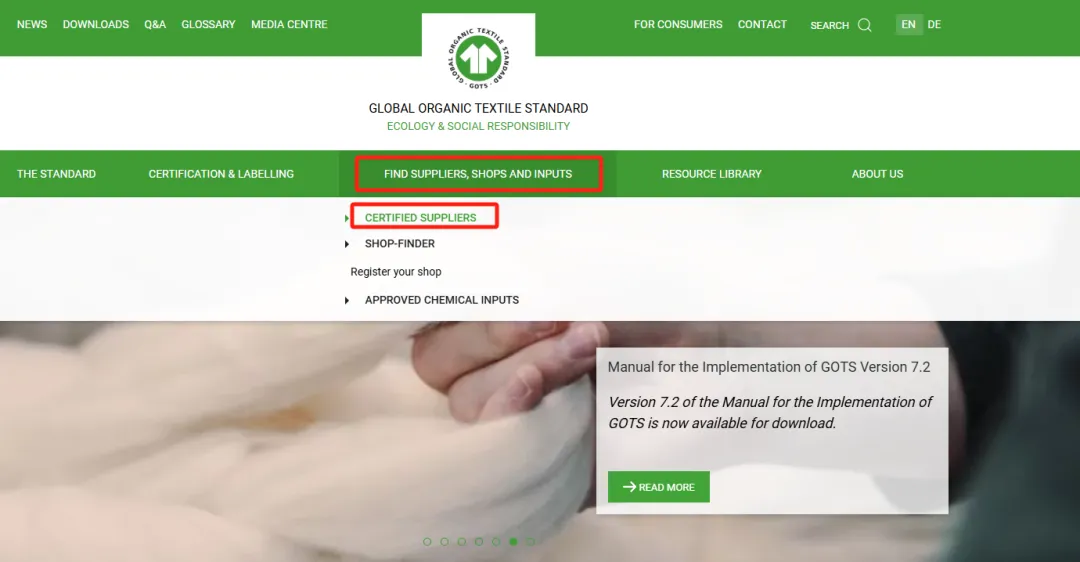Expand arrow beside CERTIFIED SUPPLIERS
The height and width of the screenshot is (562, 1080).
tap(346, 218)
